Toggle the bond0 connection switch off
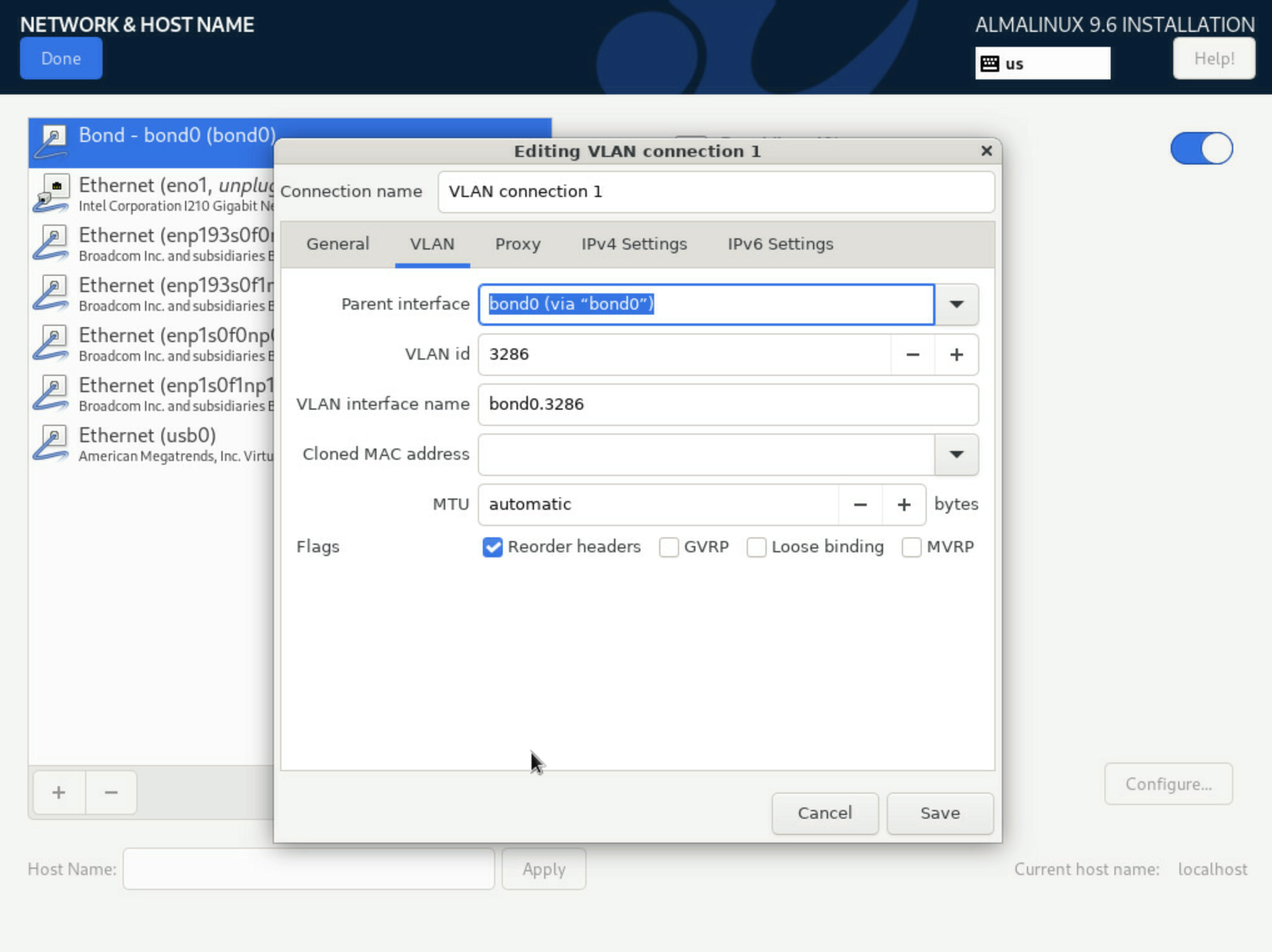The image size is (1272, 952). pos(1201,149)
